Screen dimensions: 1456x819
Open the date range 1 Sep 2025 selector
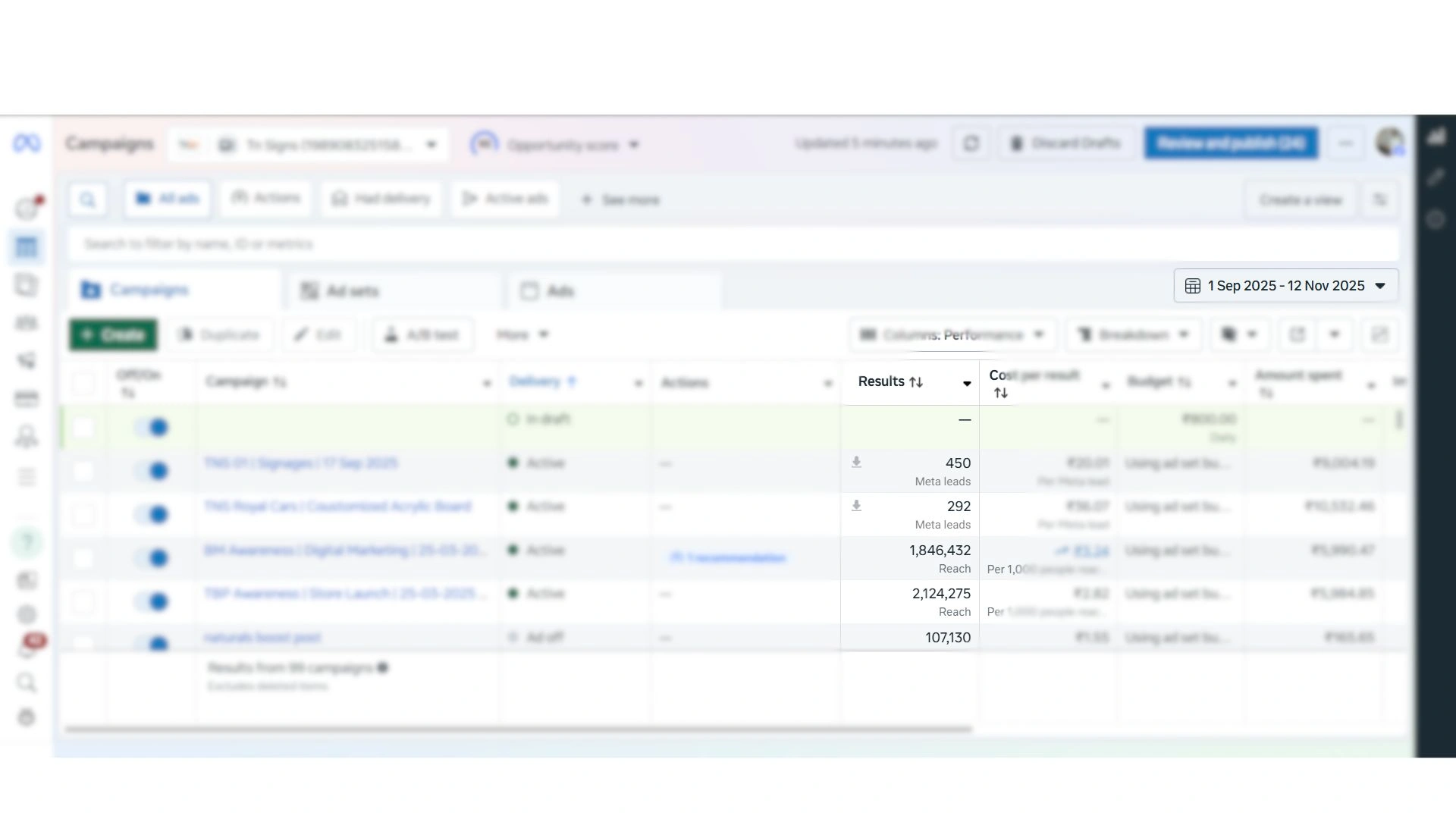[1285, 286]
